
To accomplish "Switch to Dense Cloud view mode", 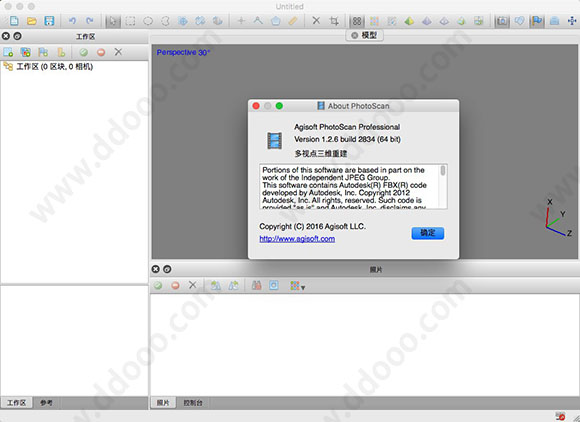I will (x=374, y=21).
